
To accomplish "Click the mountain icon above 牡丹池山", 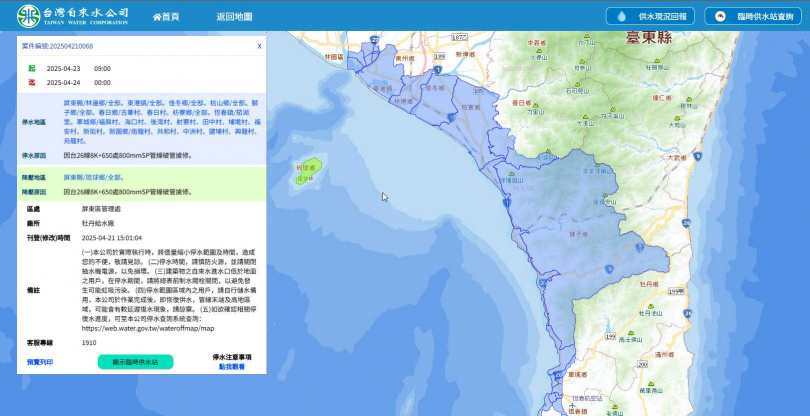I will click(x=650, y=306).
